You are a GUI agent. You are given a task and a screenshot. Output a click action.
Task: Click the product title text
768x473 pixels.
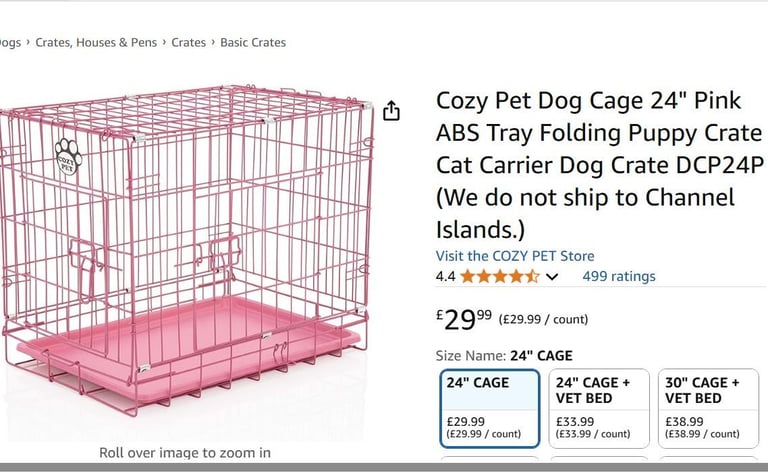click(x=600, y=165)
